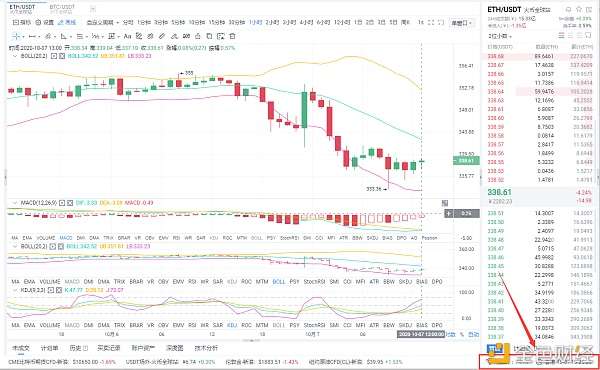Toggle TRIX in the KDJ panel indicator row

(119, 325)
